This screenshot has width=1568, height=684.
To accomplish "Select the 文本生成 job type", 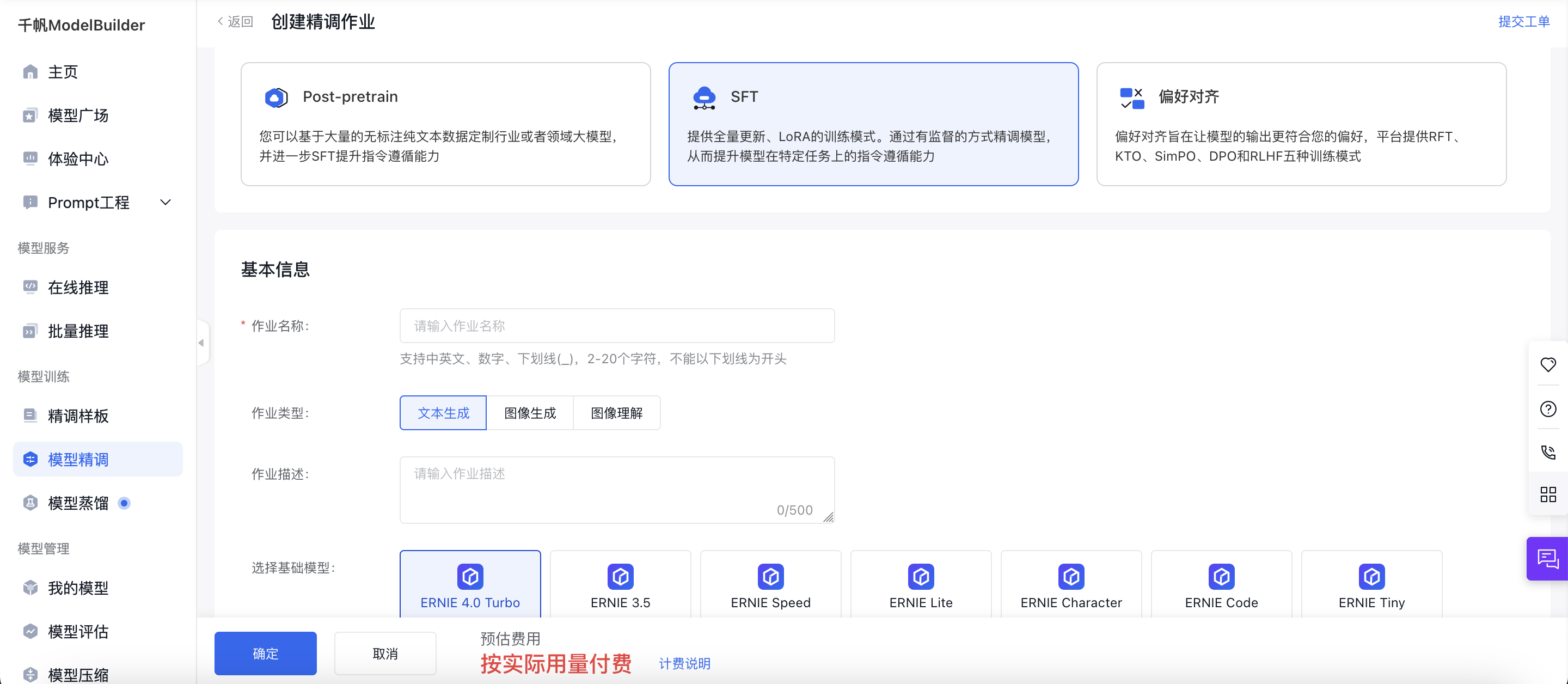I will pos(443,413).
